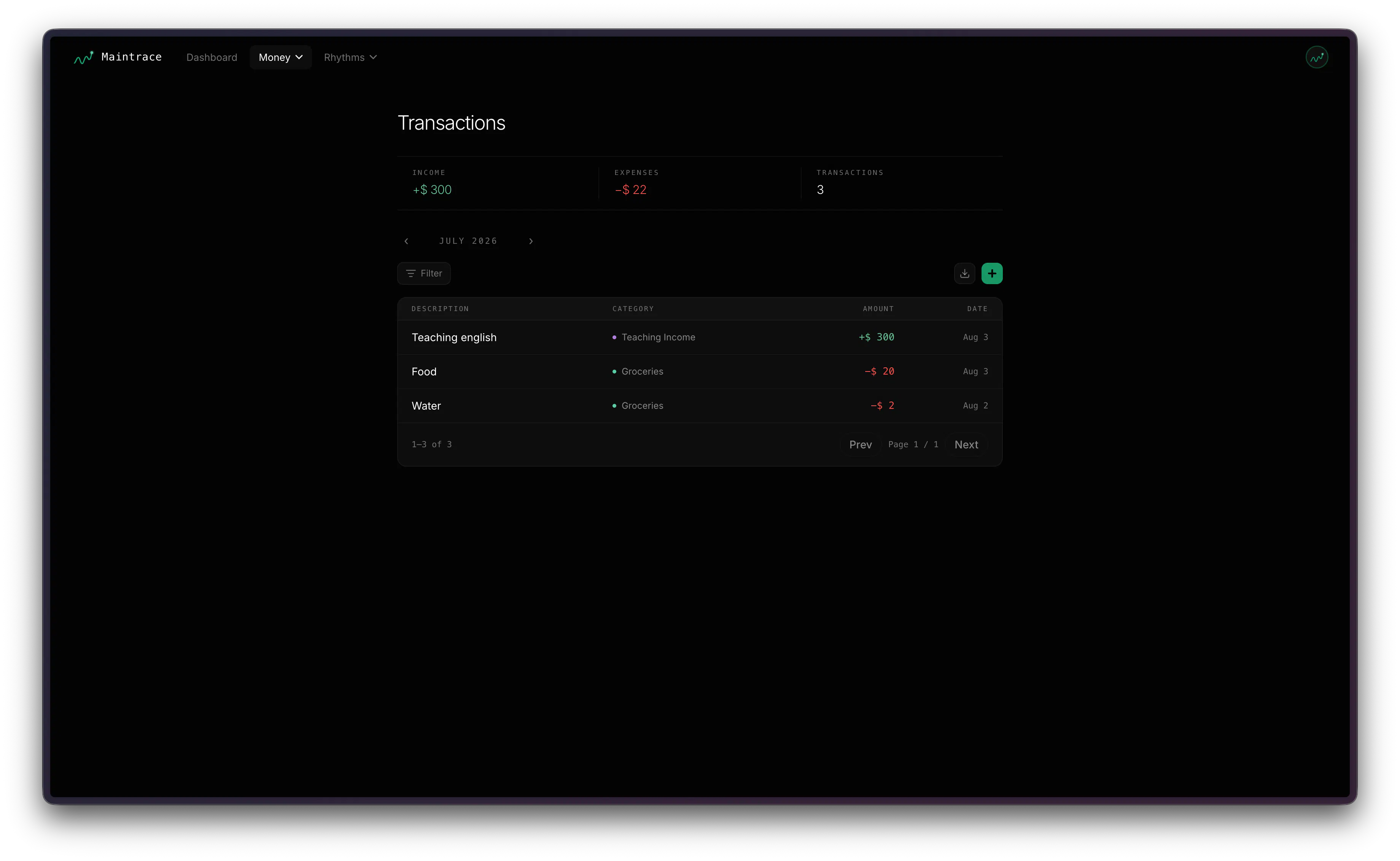This screenshot has height=861, width=1400.
Task: Click Groceries category in Food row
Action: (x=642, y=371)
